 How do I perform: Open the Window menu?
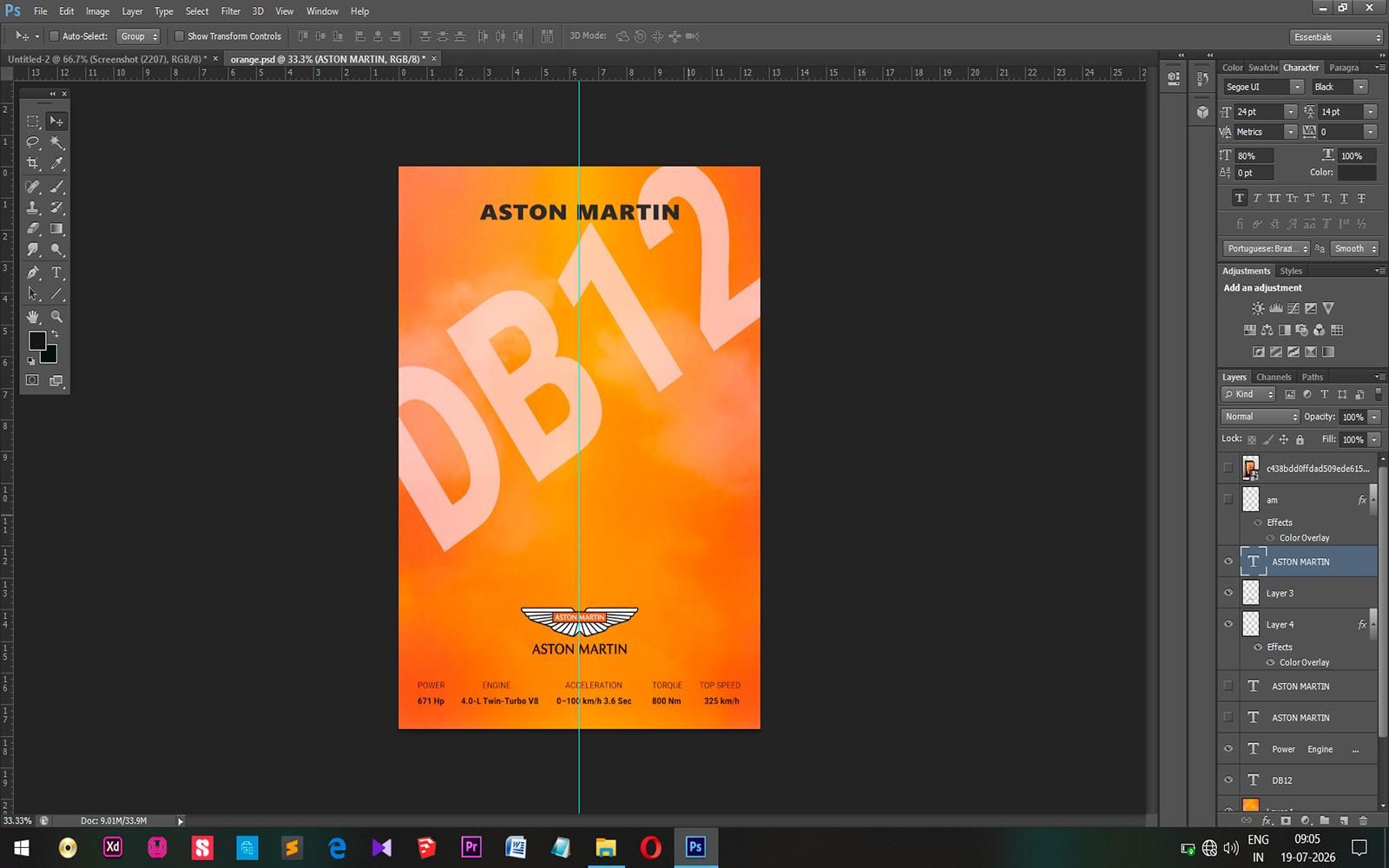(x=322, y=11)
